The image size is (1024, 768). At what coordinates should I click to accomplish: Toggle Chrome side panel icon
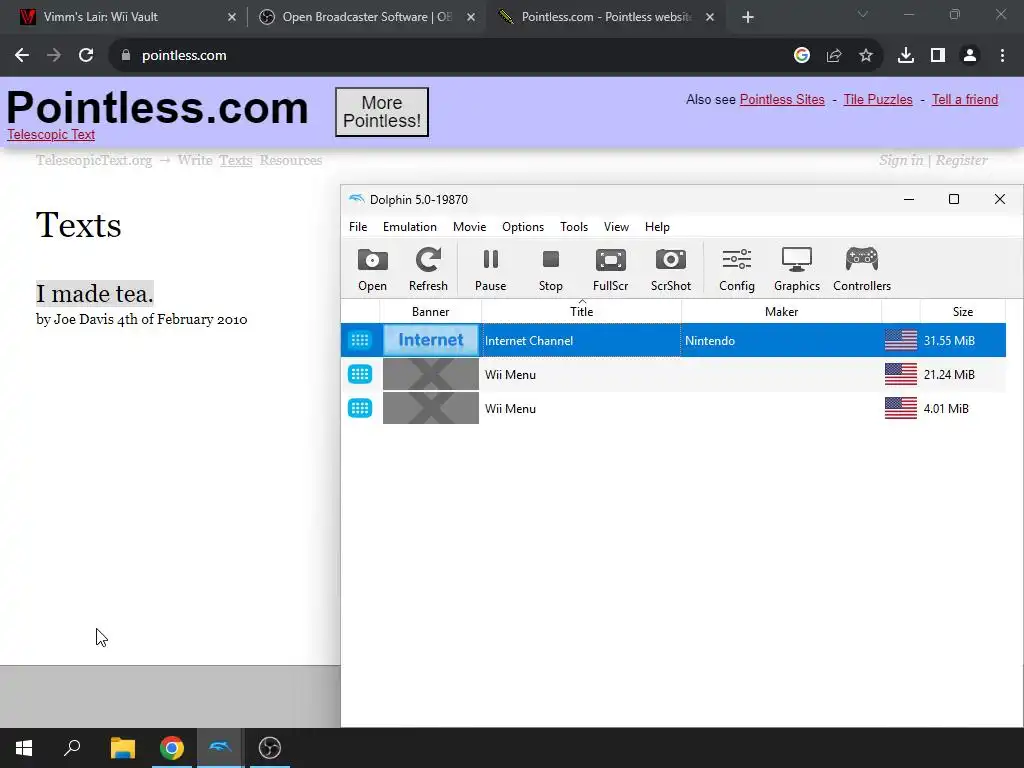point(938,56)
